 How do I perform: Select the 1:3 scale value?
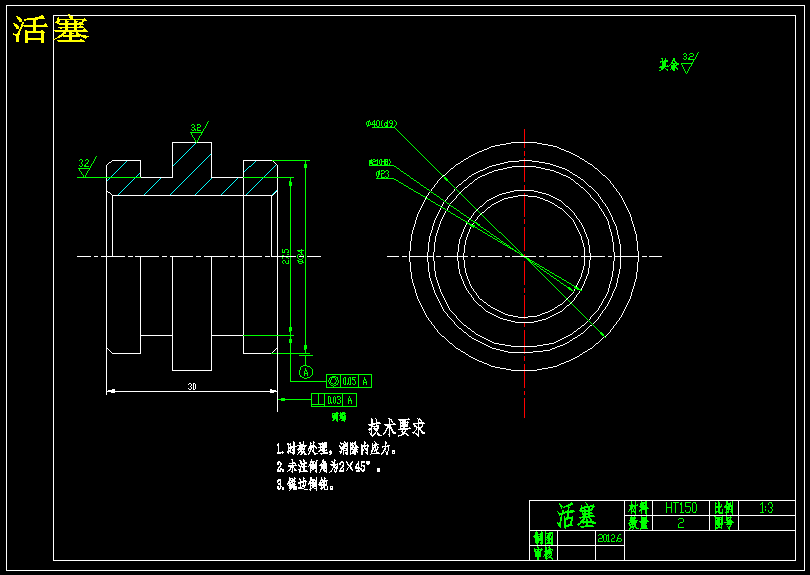click(767, 508)
